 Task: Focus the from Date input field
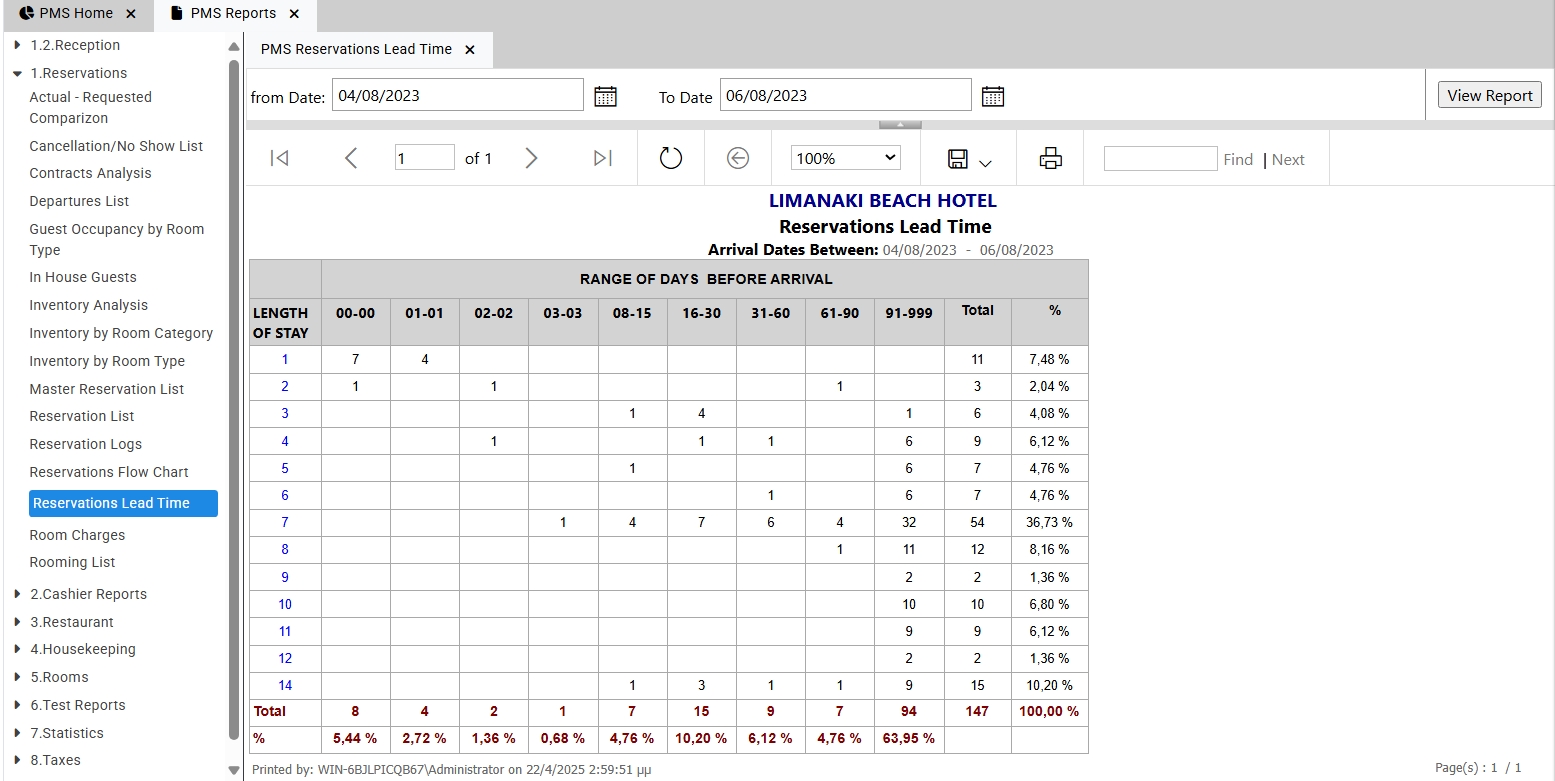pyautogui.click(x=457, y=95)
